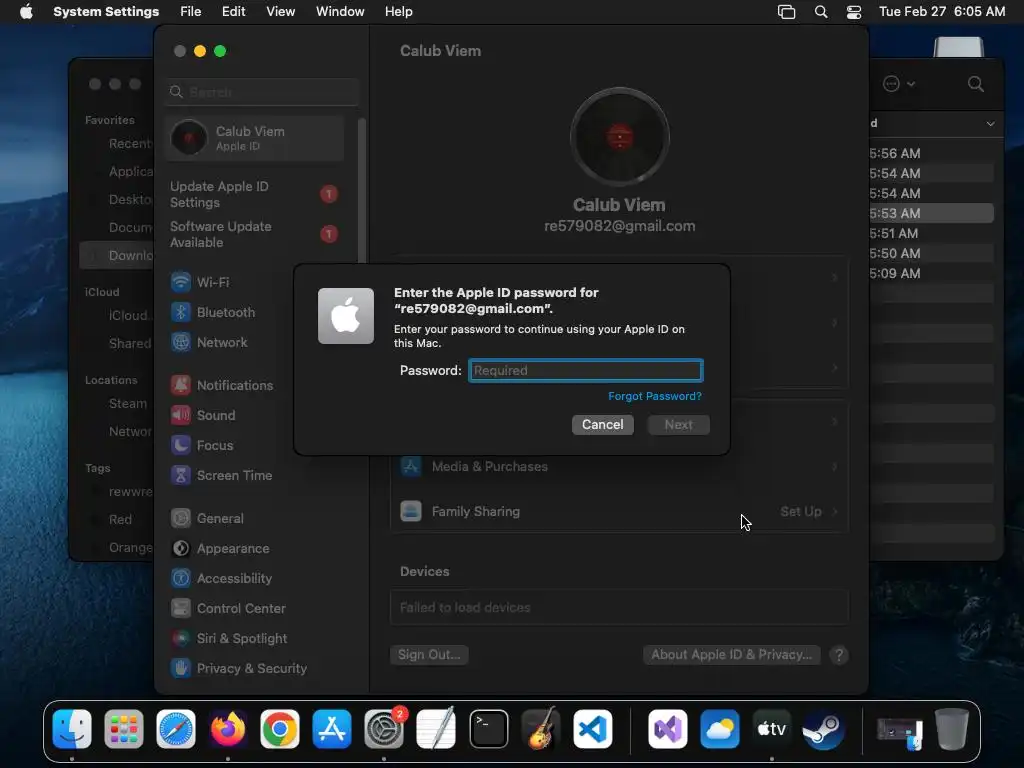Open the Trash in the Dock
This screenshot has width=1024, height=768.
pos(952,729)
